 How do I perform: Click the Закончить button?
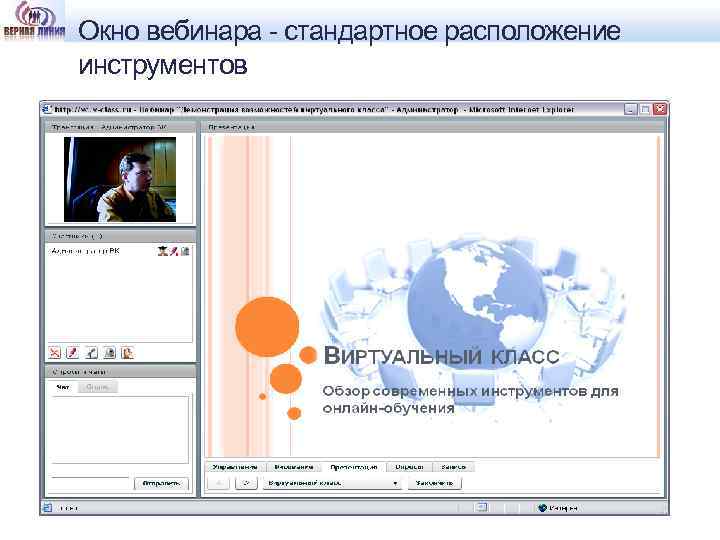click(434, 483)
